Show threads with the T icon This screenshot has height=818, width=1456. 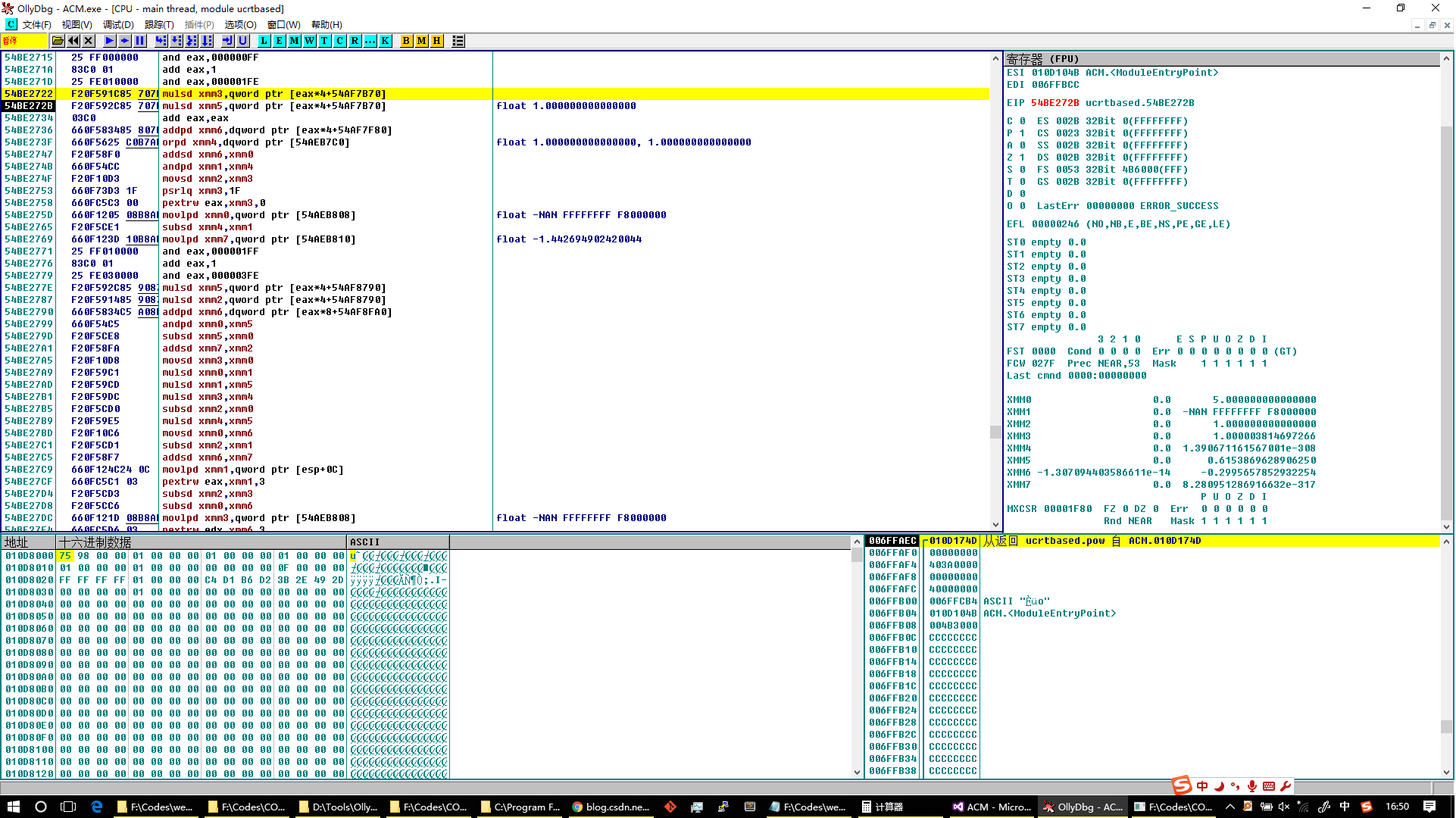(x=325, y=41)
